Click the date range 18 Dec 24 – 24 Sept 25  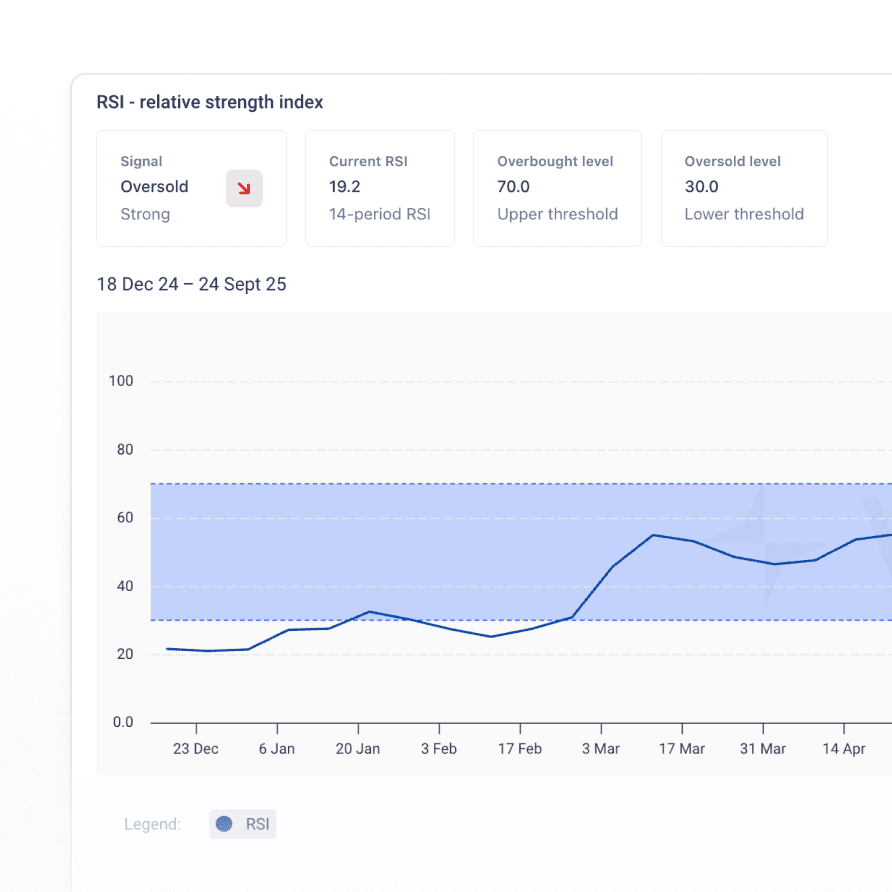click(191, 285)
